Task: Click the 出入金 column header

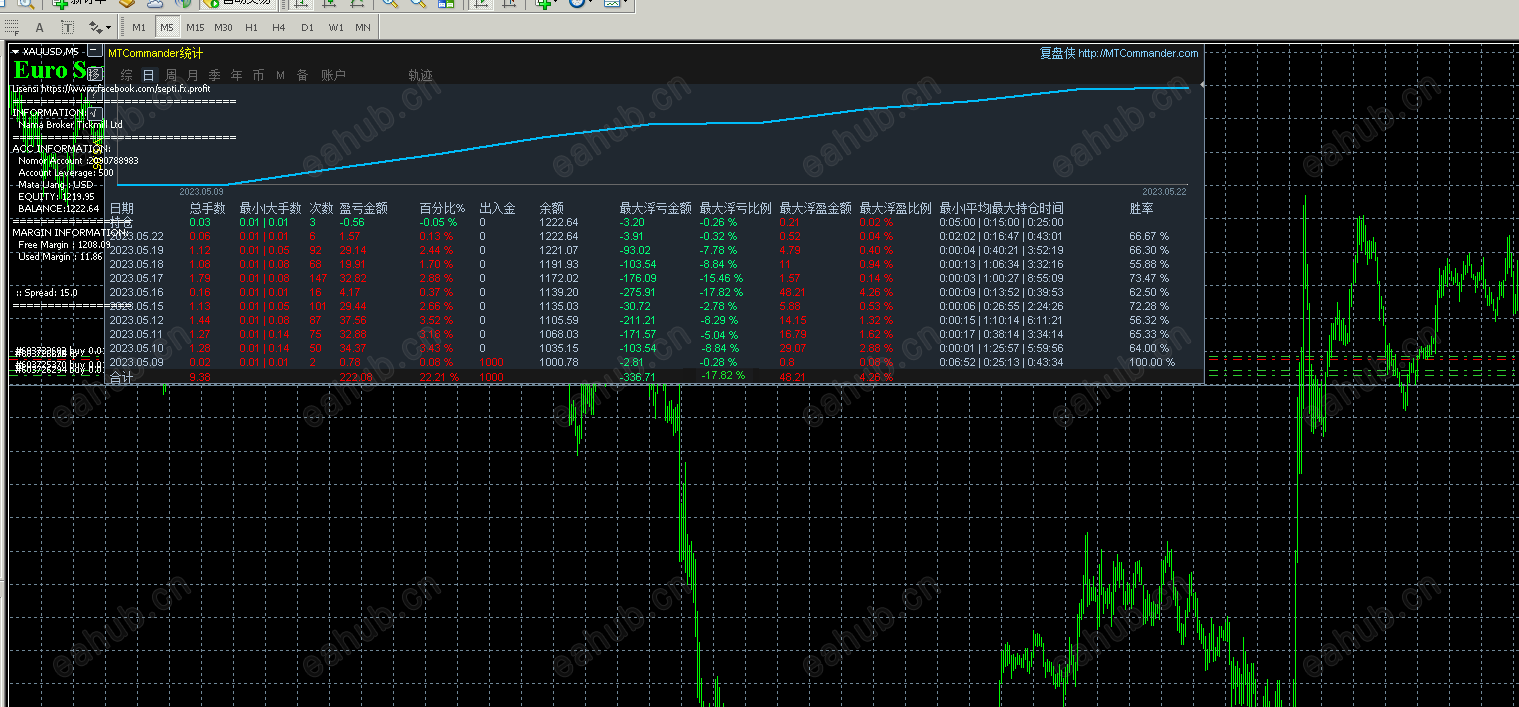Action: (498, 208)
